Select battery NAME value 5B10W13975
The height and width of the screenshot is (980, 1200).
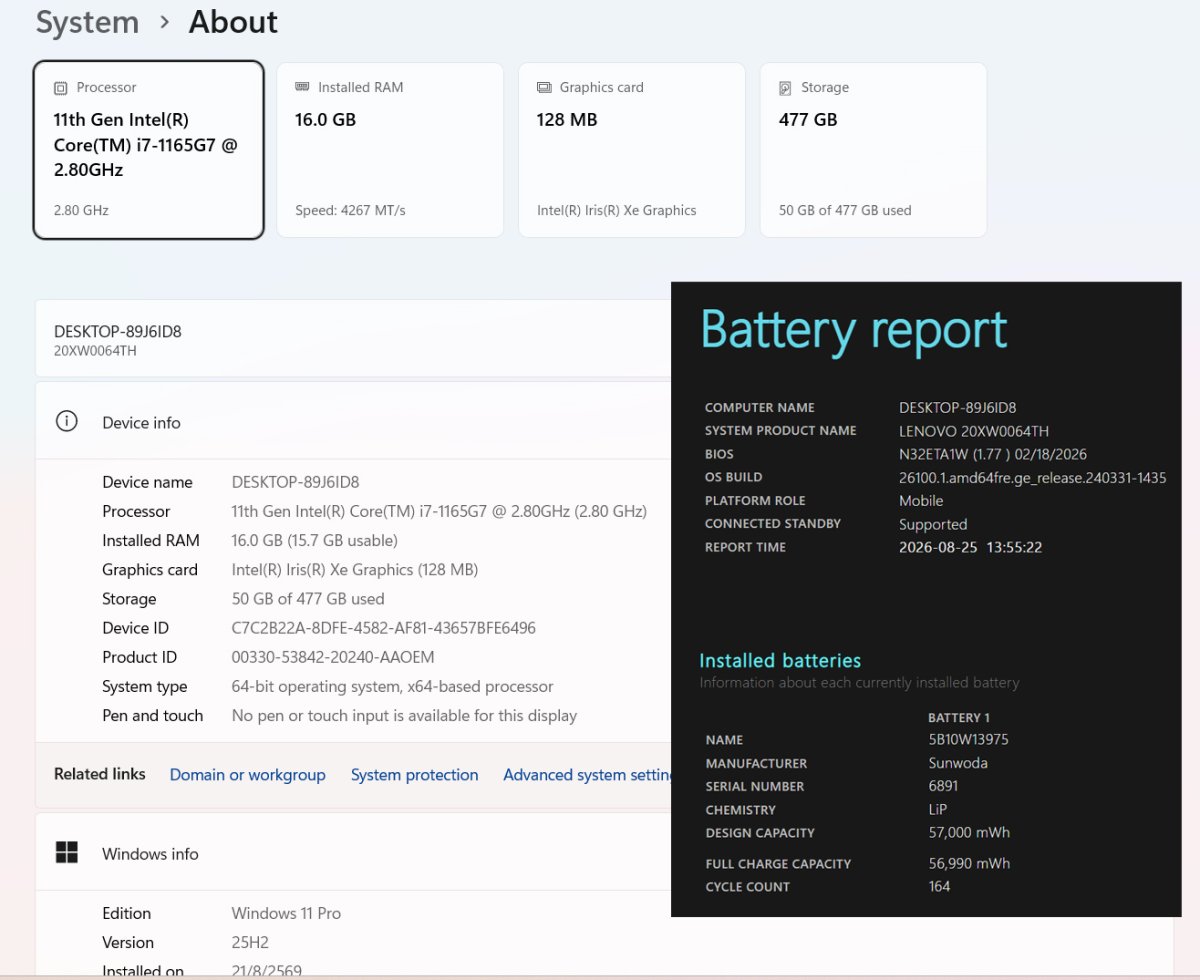tap(968, 740)
